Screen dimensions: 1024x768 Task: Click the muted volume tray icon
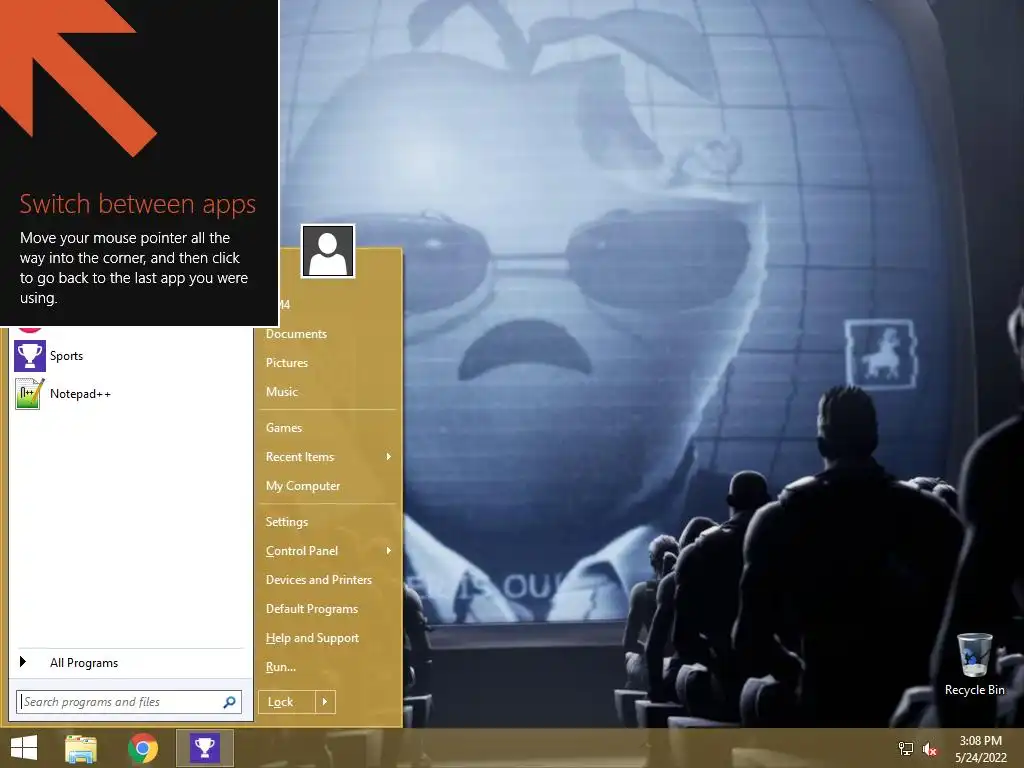(930, 749)
